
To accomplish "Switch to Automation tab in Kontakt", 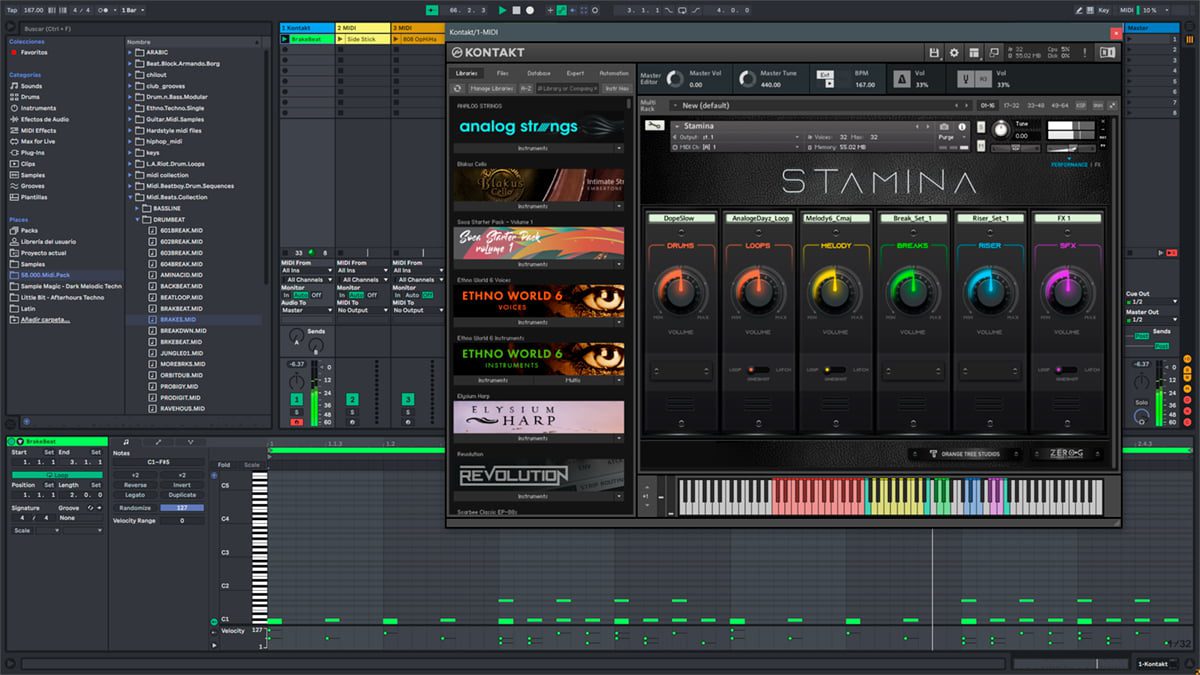I will point(613,73).
